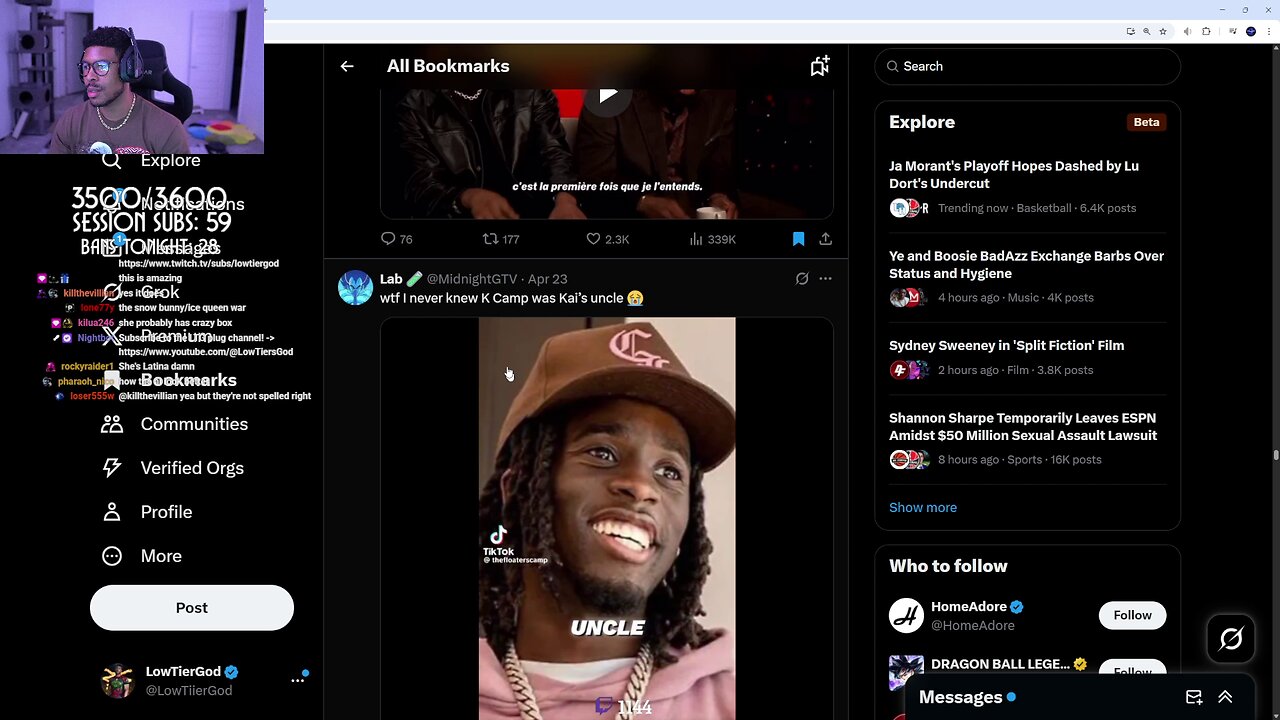
Task: Go back using the All Bookmarks arrow
Action: click(347, 66)
